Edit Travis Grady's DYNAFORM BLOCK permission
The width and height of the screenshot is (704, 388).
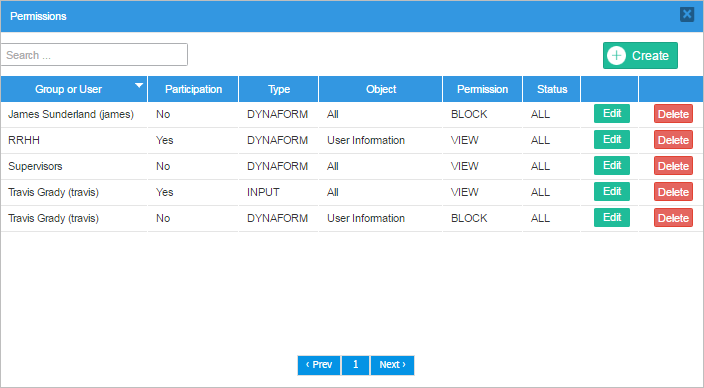tap(612, 218)
